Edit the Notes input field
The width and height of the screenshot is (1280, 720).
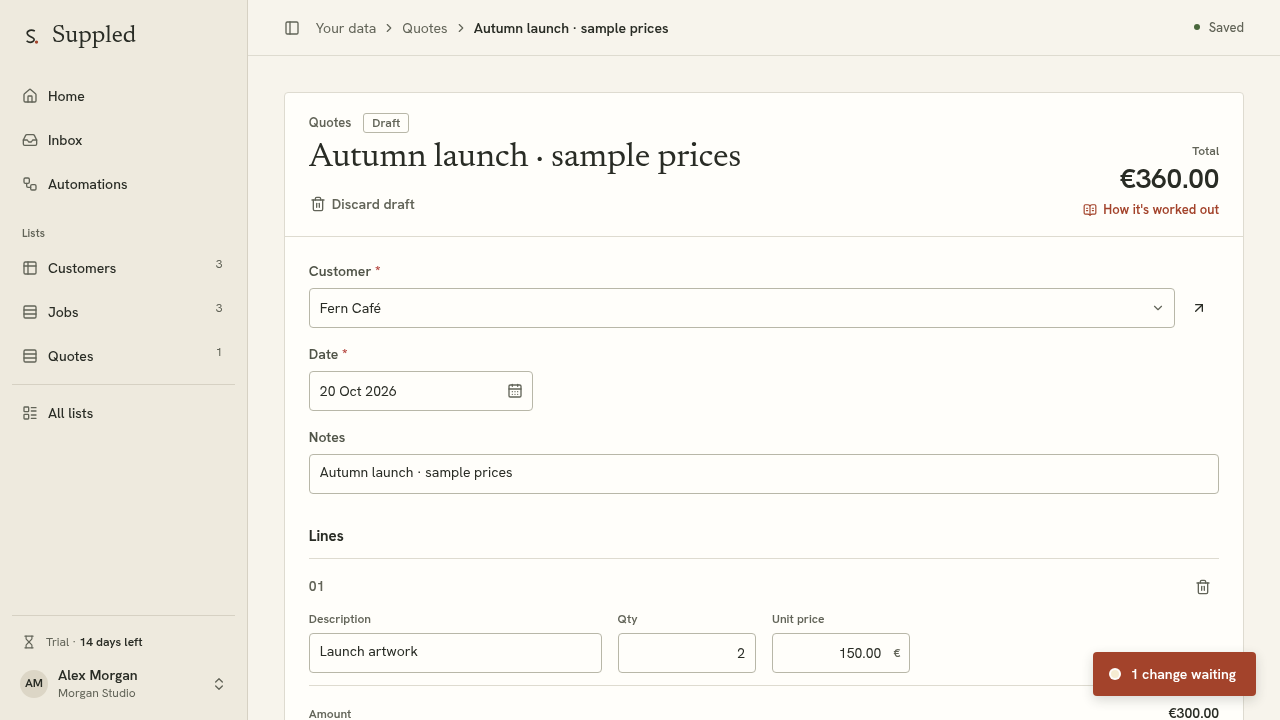coord(764,473)
